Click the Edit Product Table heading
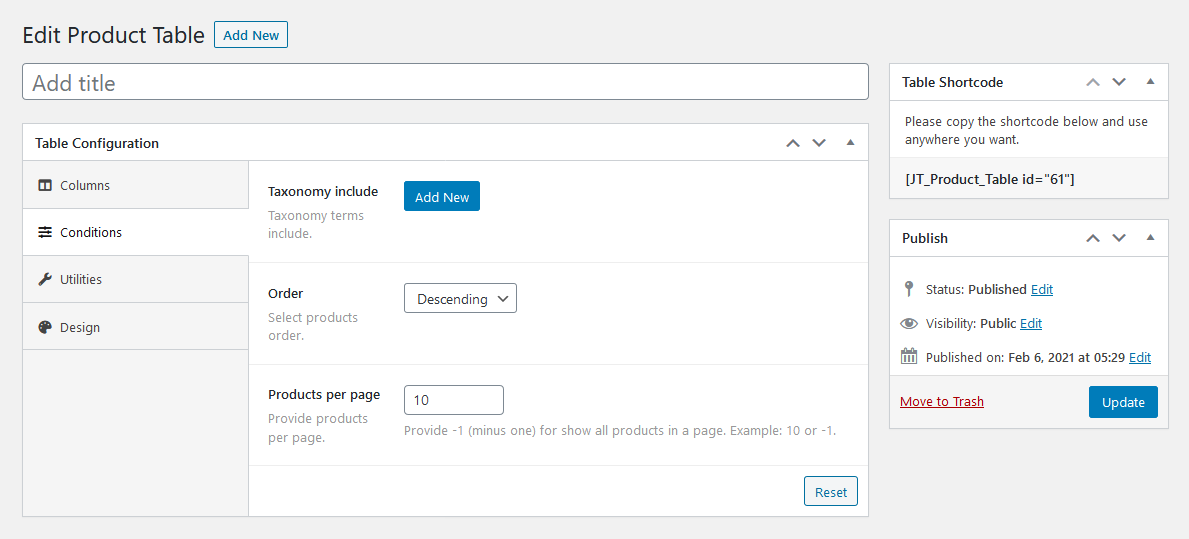This screenshot has width=1189, height=539. tap(114, 35)
